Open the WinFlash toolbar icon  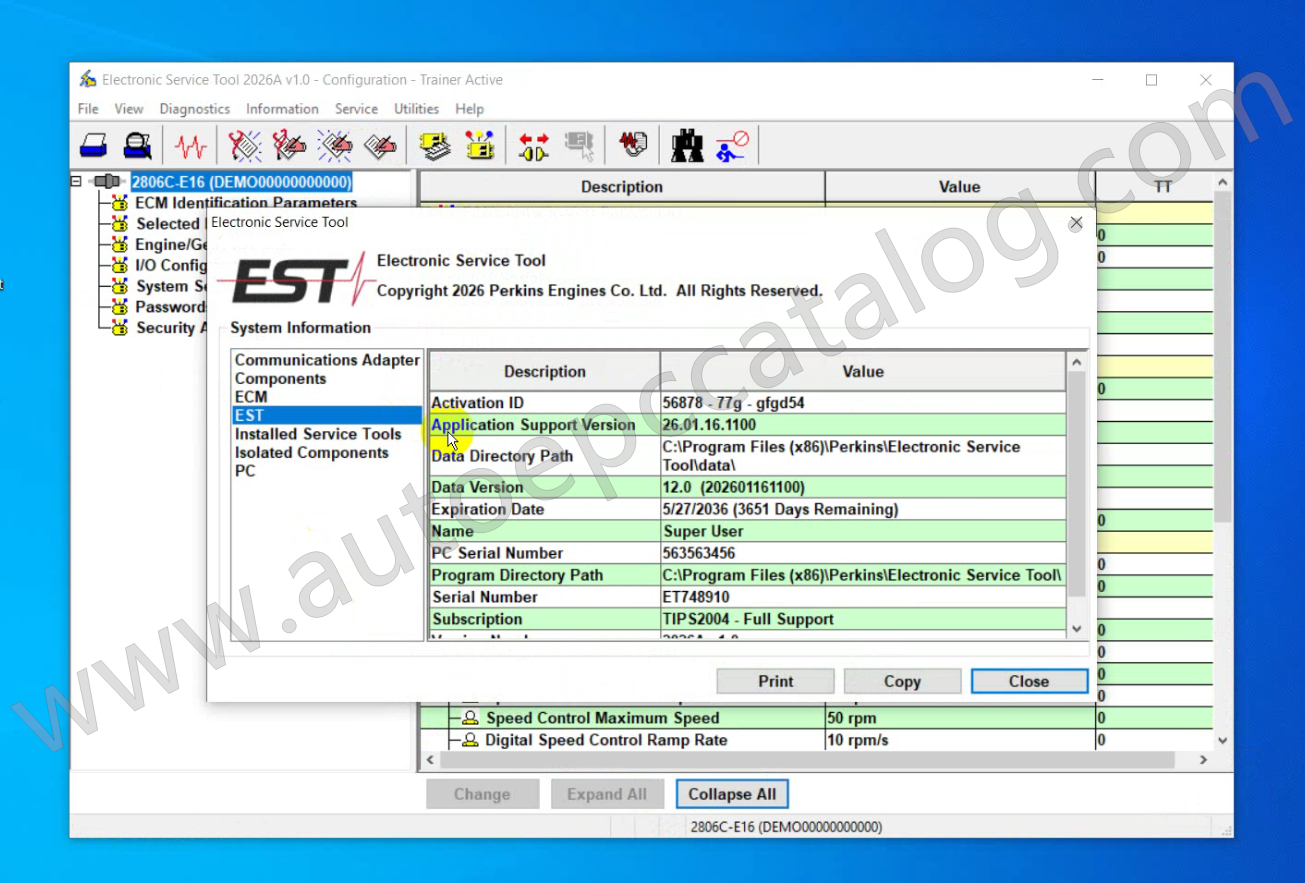632,146
